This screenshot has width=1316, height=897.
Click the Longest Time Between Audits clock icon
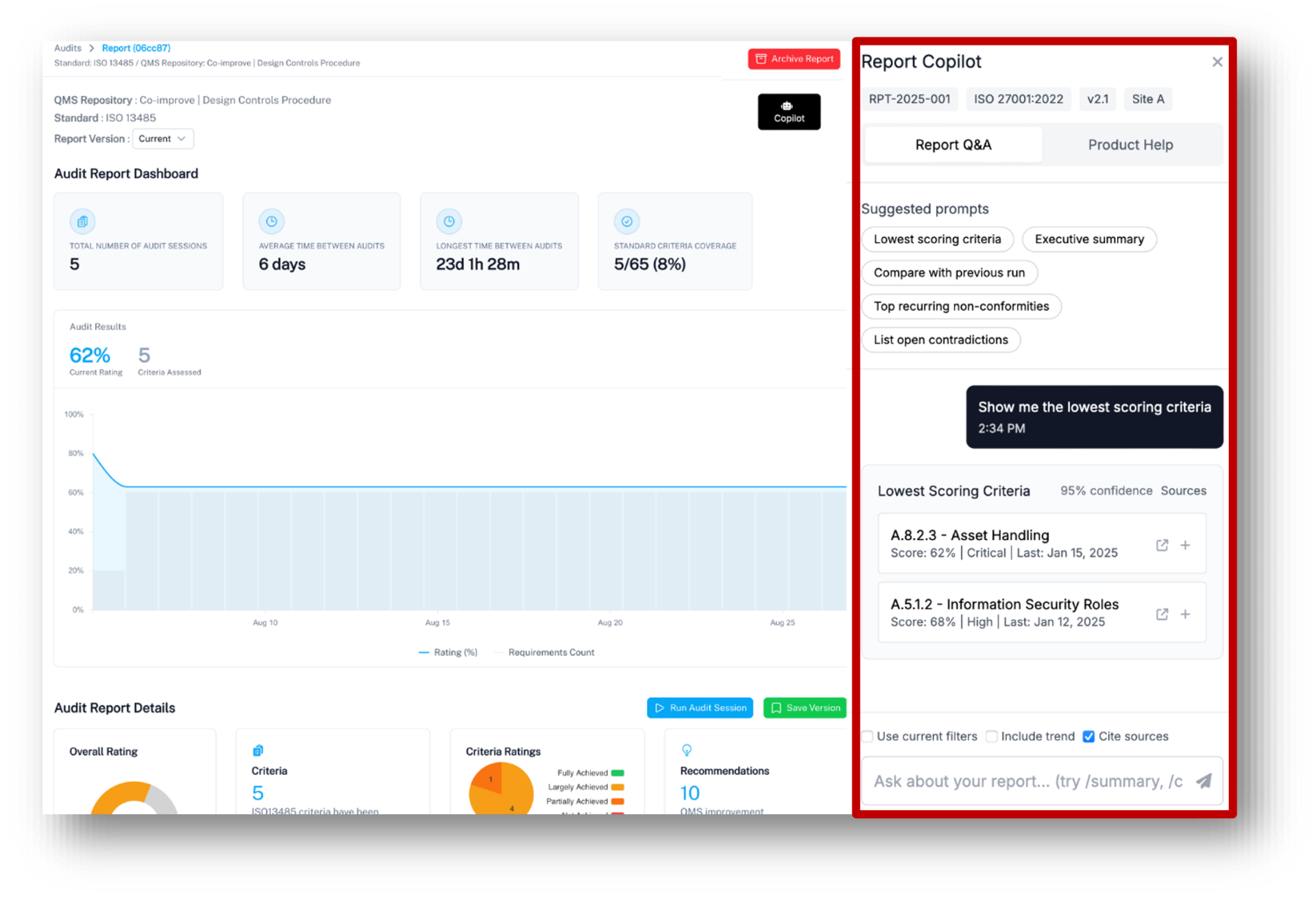(x=449, y=221)
